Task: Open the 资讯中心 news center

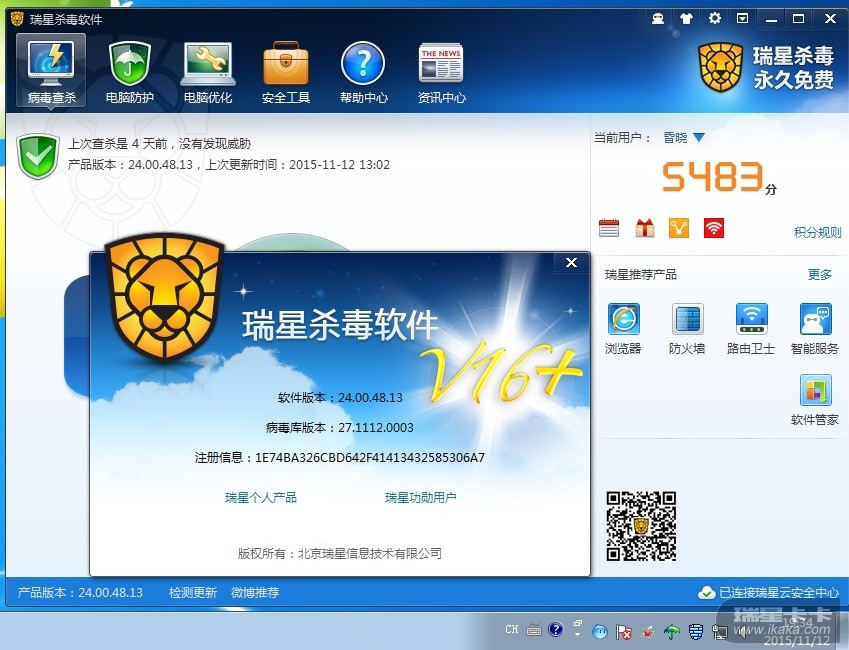Action: point(441,73)
